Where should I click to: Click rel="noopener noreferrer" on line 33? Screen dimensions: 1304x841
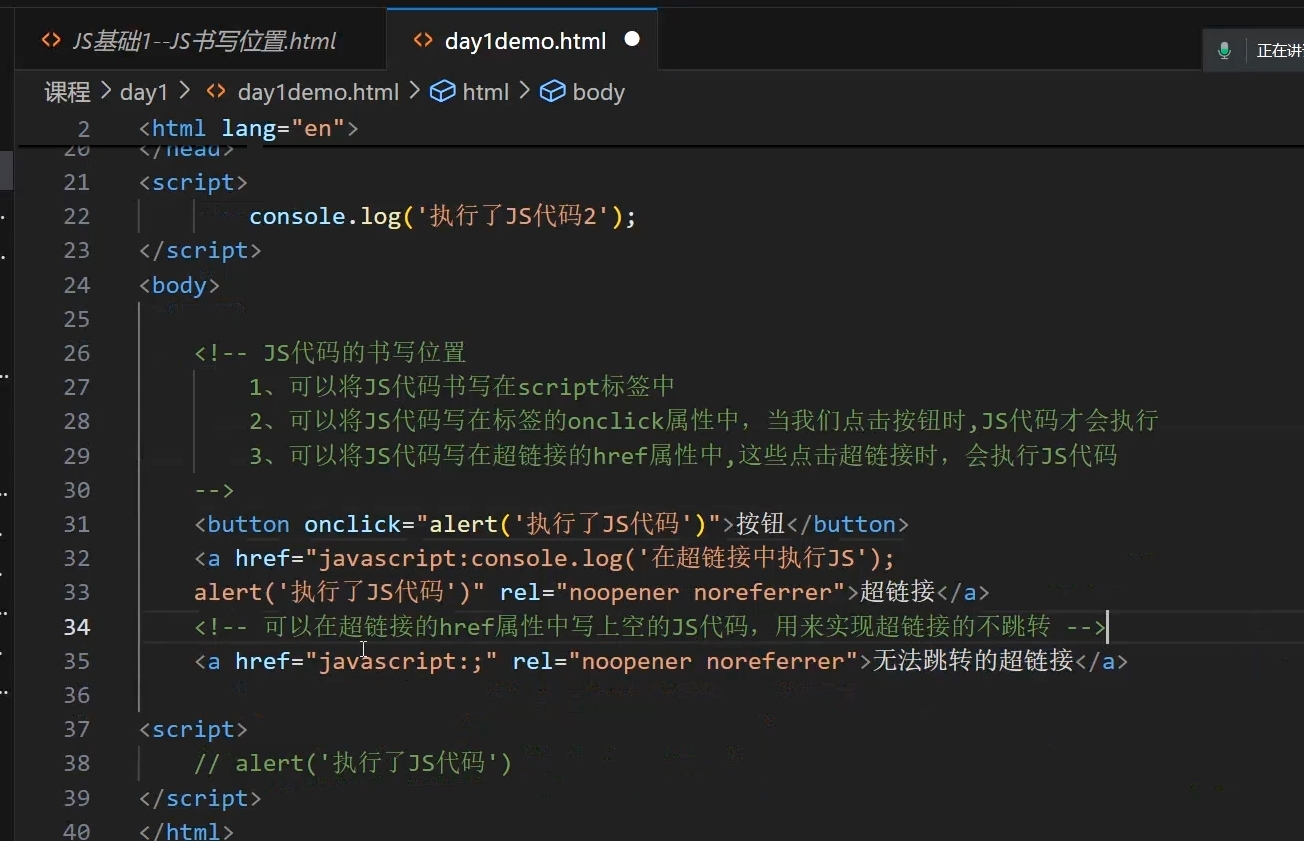672,593
